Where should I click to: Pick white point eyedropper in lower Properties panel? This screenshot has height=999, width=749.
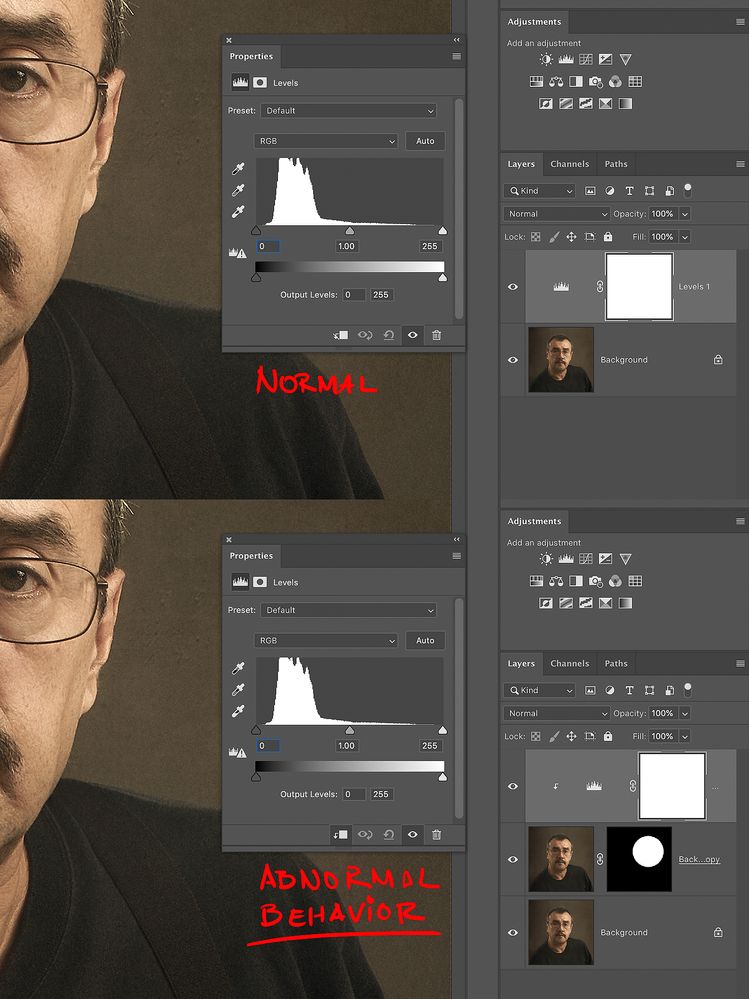click(x=238, y=711)
